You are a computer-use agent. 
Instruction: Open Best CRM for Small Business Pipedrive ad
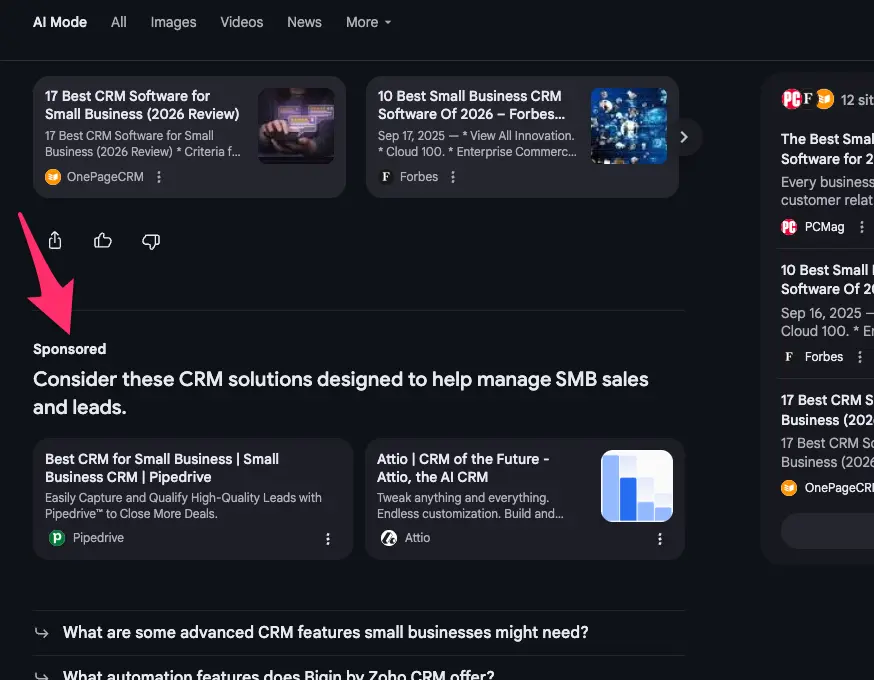point(162,468)
